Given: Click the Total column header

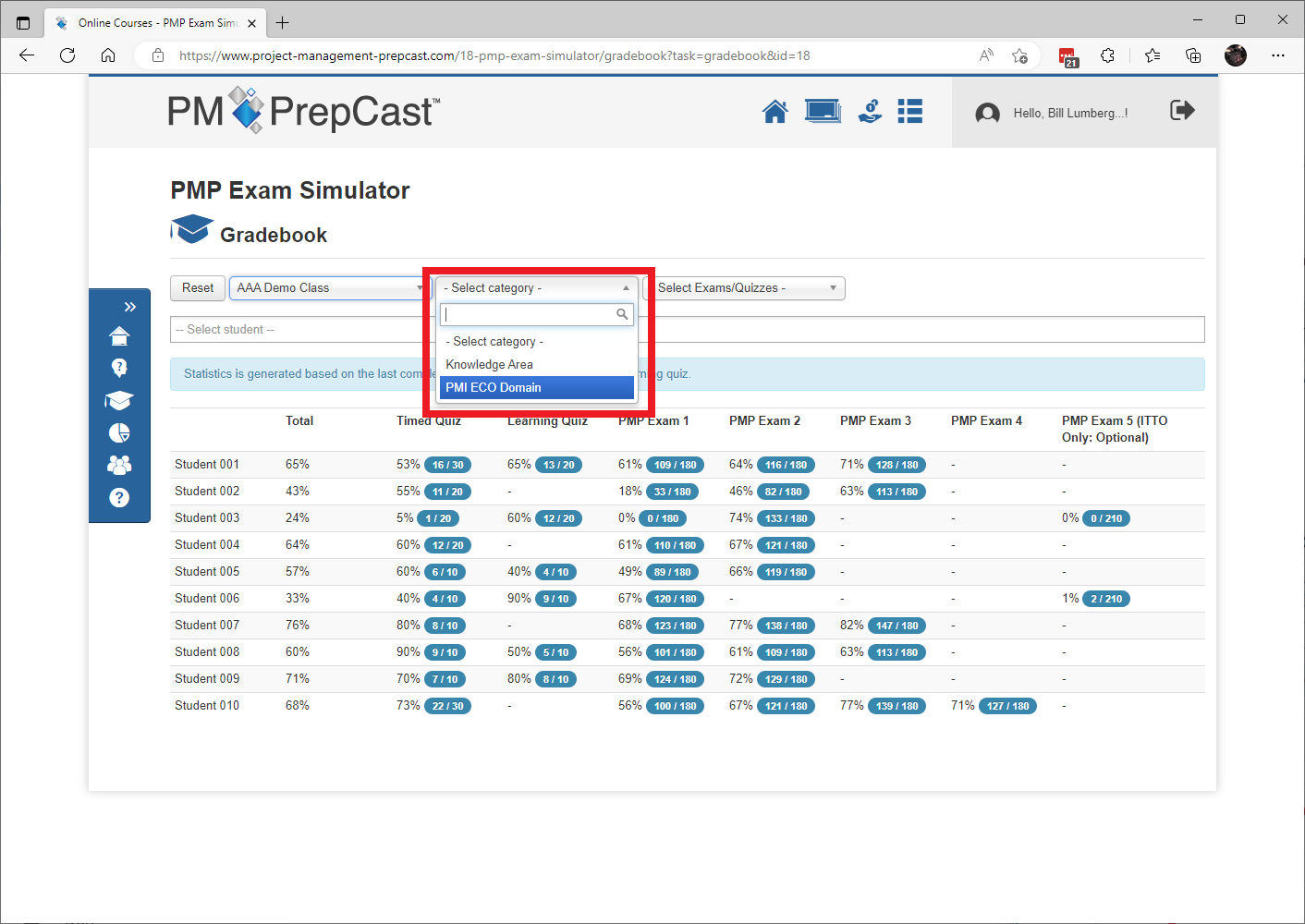Looking at the screenshot, I should pos(299,421).
